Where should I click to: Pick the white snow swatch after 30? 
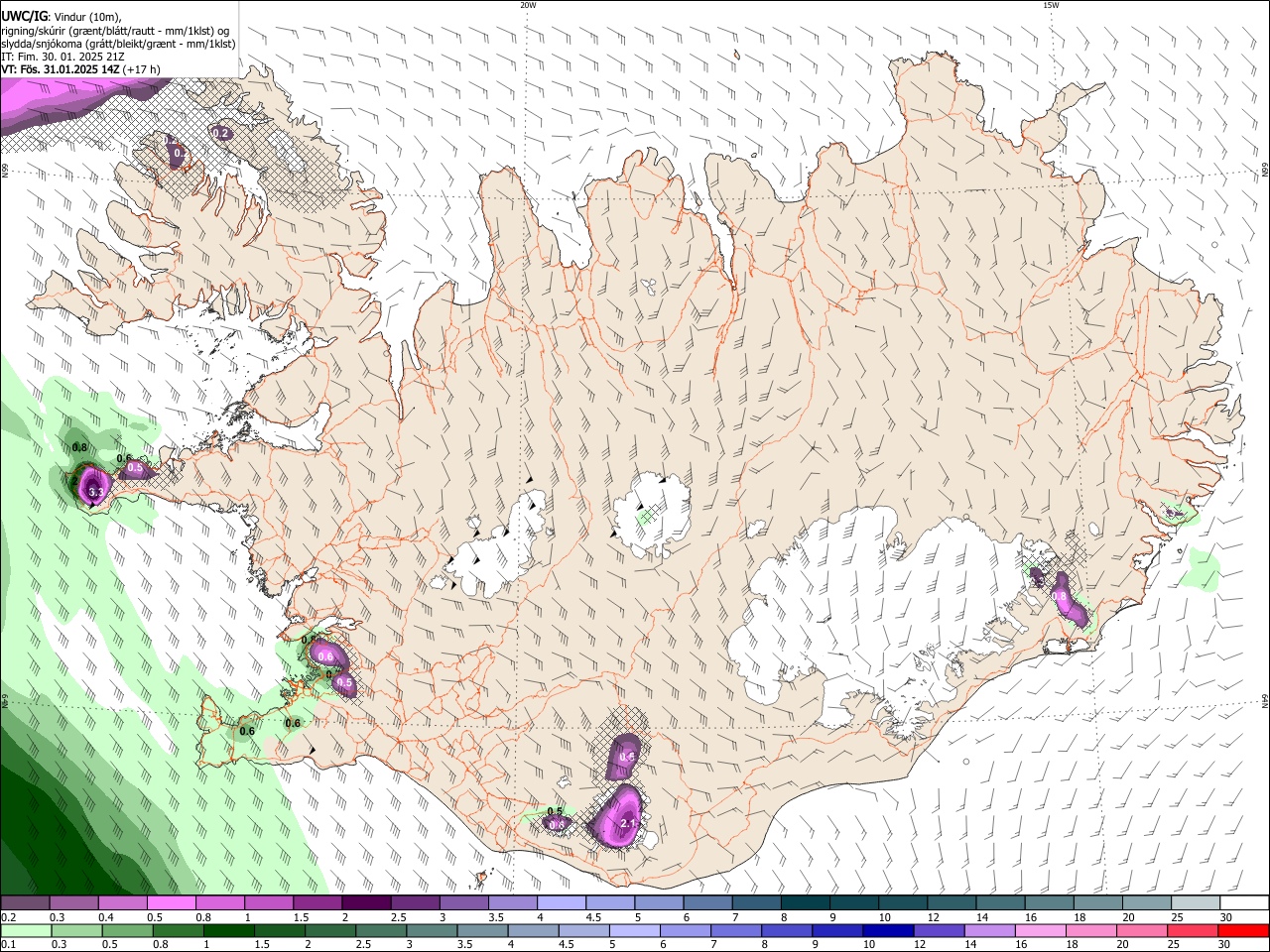tap(1244, 902)
